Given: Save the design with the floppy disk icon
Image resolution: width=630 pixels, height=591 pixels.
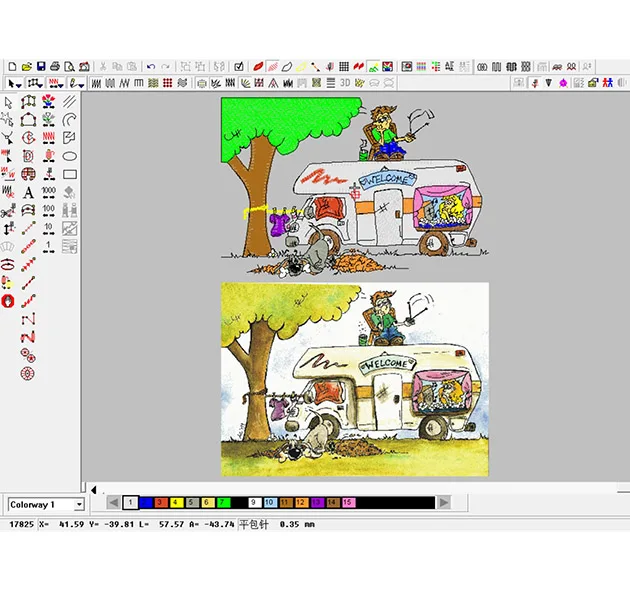Looking at the screenshot, I should 40,66.
